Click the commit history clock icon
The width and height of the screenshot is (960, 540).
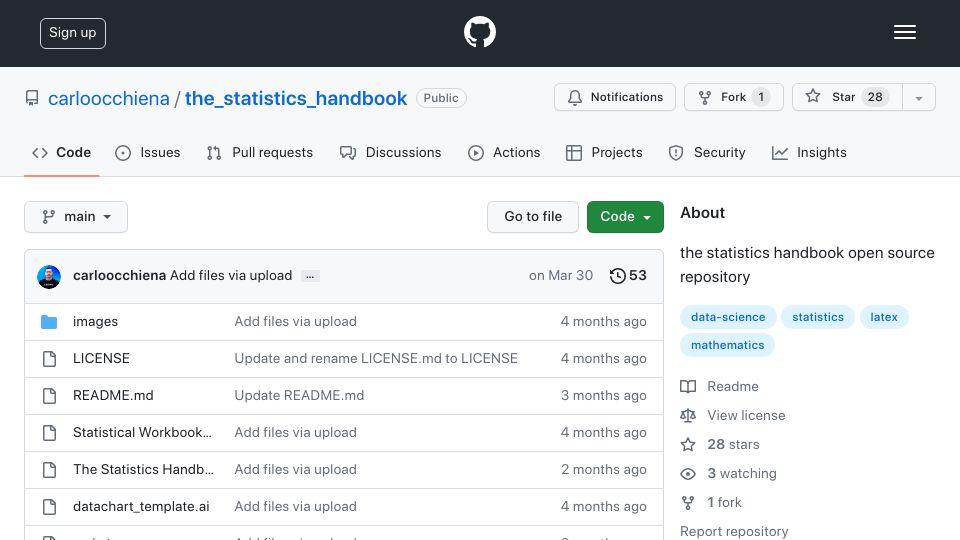(617, 276)
